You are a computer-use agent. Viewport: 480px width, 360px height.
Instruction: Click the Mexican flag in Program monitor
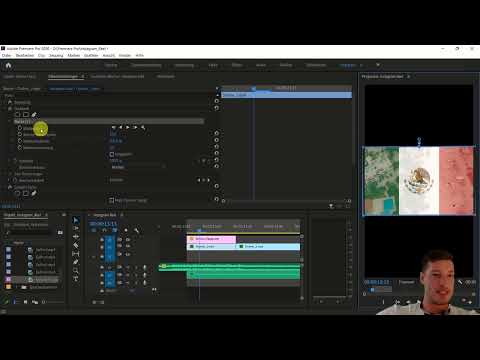pos(418,181)
